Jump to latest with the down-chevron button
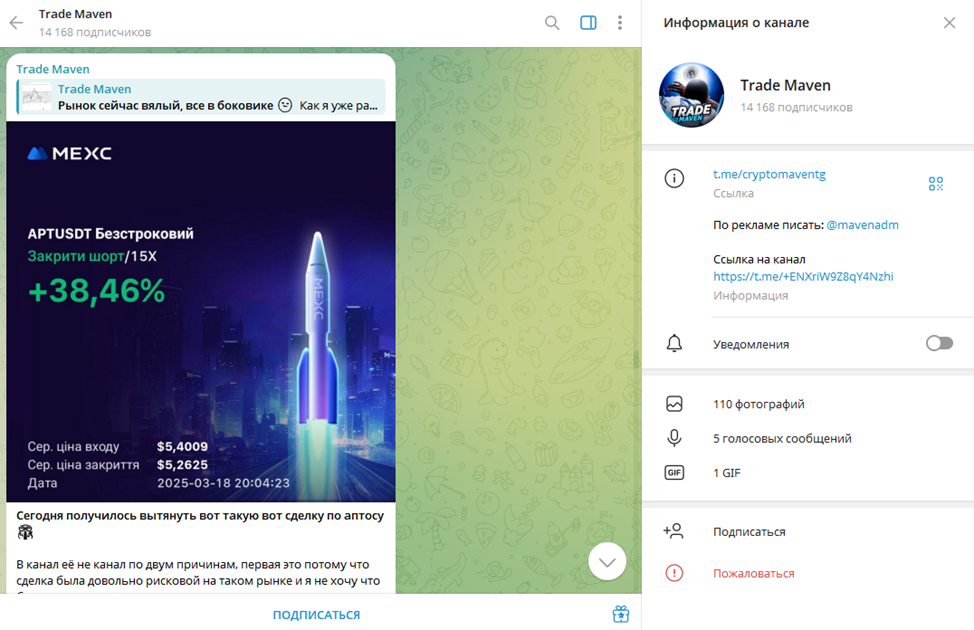Screen dimensions: 974x630 pos(607,562)
